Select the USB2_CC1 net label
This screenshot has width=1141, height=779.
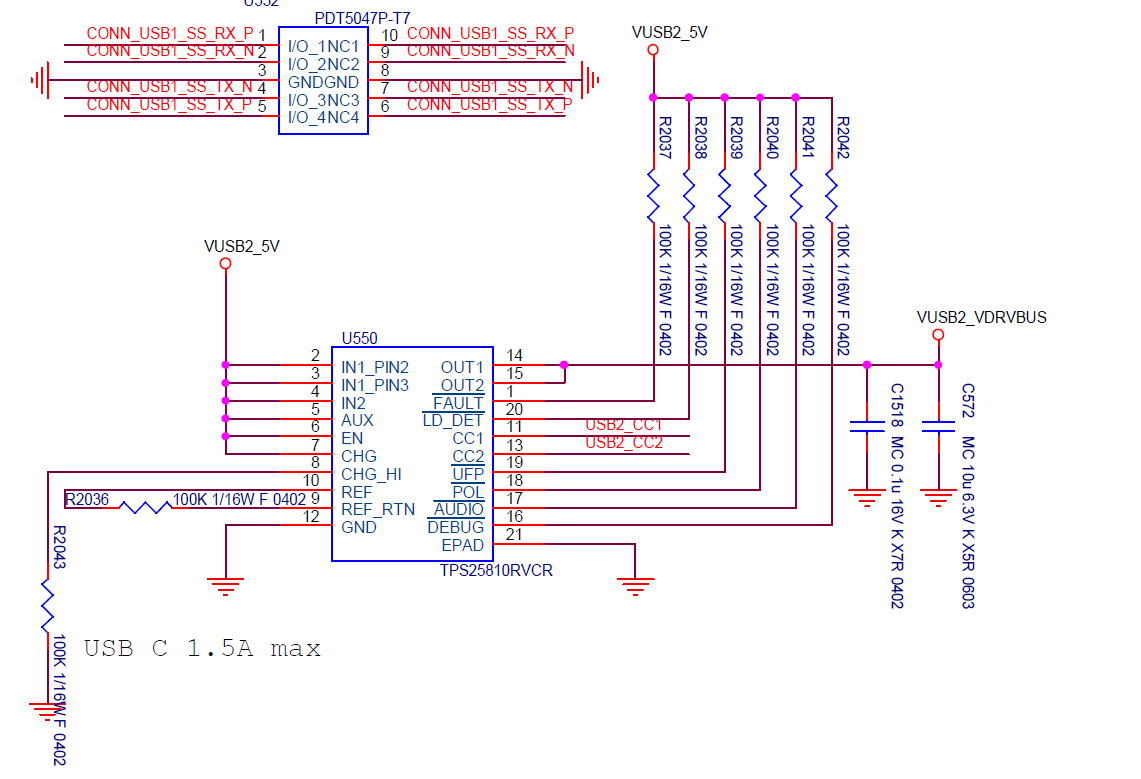pos(624,425)
